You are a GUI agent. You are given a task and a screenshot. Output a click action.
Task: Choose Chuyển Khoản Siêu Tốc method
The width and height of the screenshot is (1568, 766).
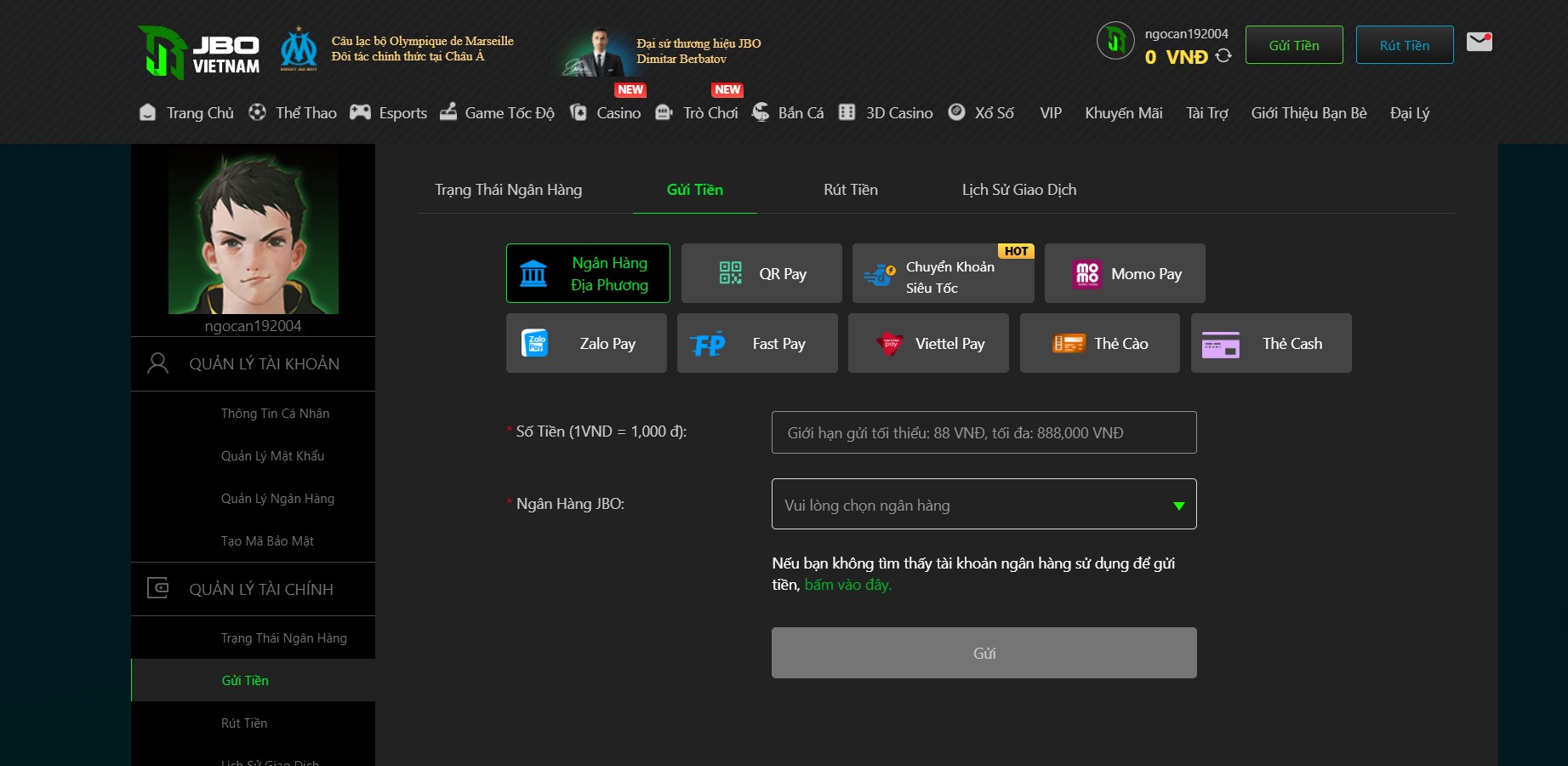point(944,273)
